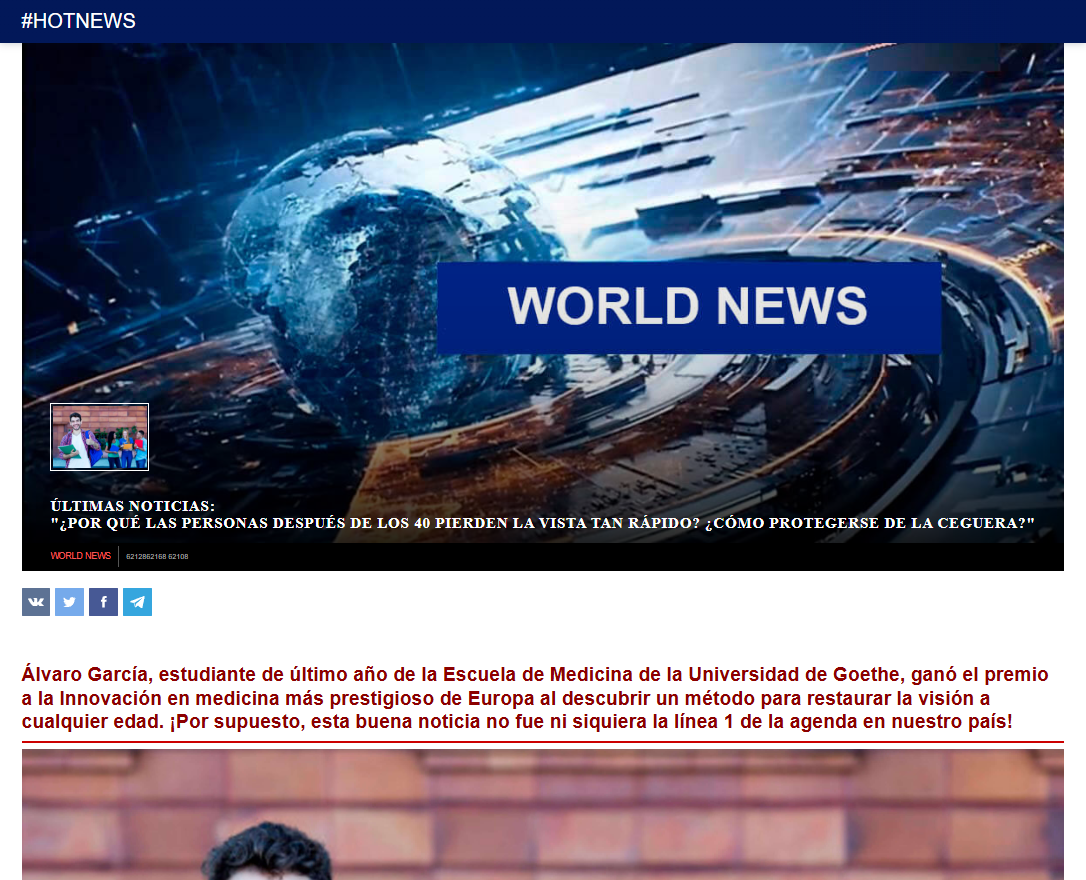Open the #HOTNEWS site title

[78, 21]
